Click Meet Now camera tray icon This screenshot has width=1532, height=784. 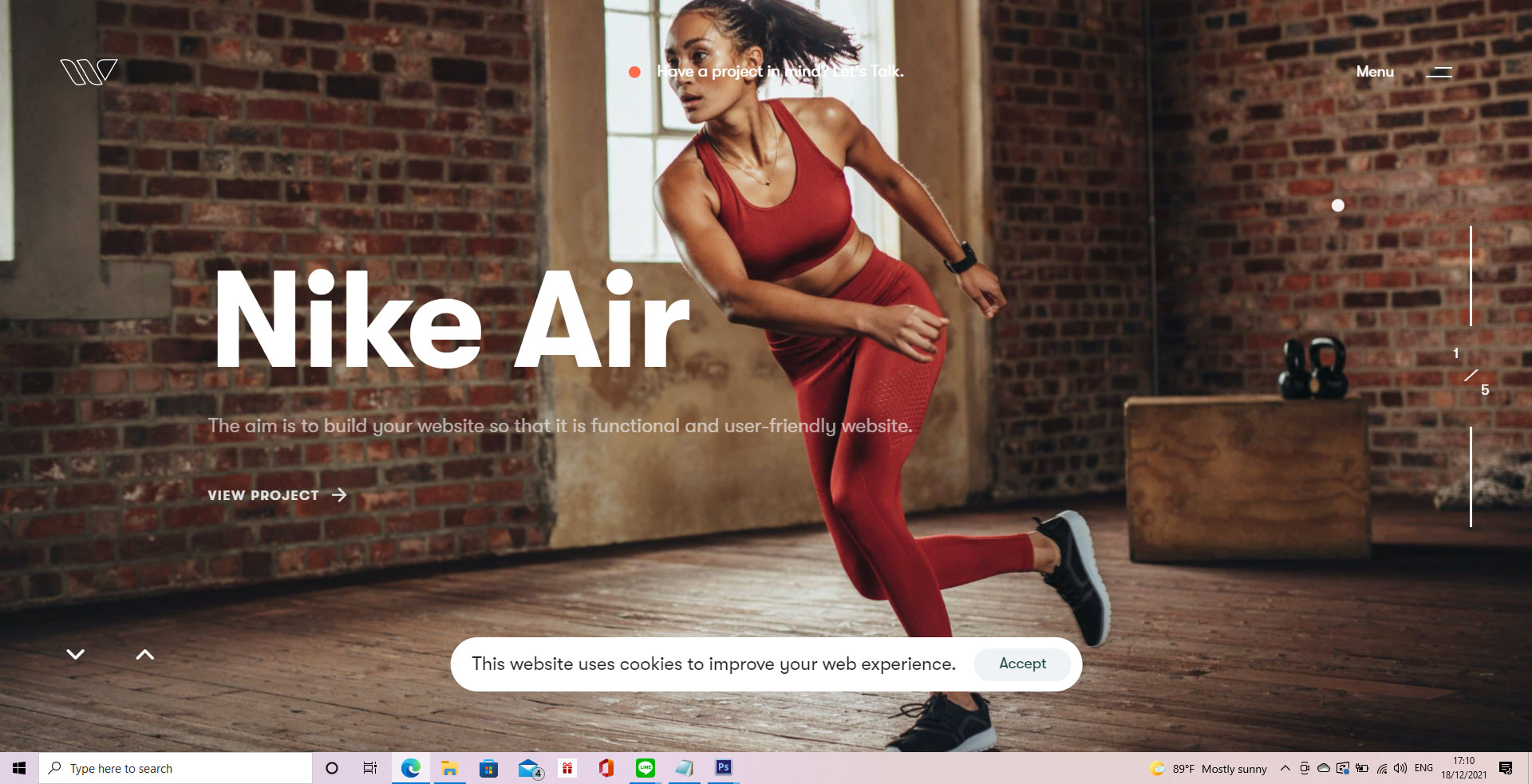click(x=1305, y=768)
